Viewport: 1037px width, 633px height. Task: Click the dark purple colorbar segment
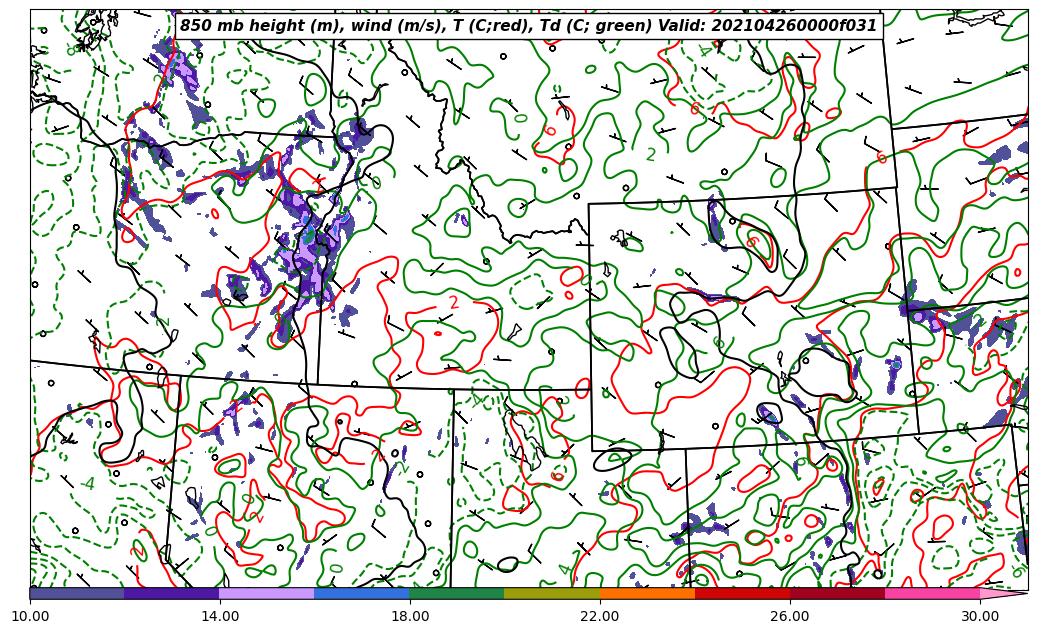pos(171,594)
